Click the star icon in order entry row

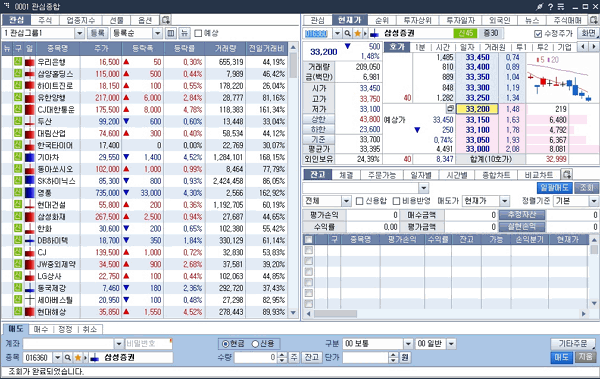(78, 358)
